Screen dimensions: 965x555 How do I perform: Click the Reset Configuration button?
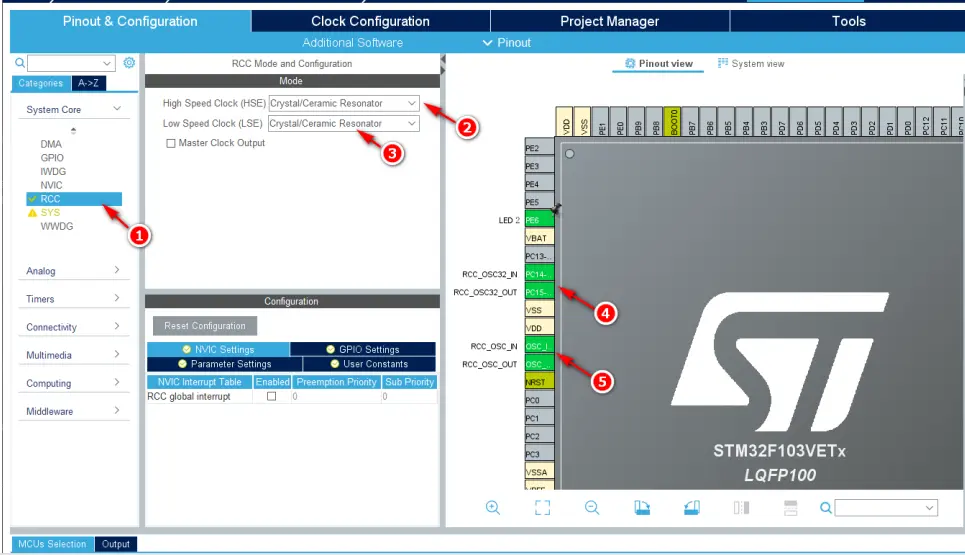pos(205,326)
